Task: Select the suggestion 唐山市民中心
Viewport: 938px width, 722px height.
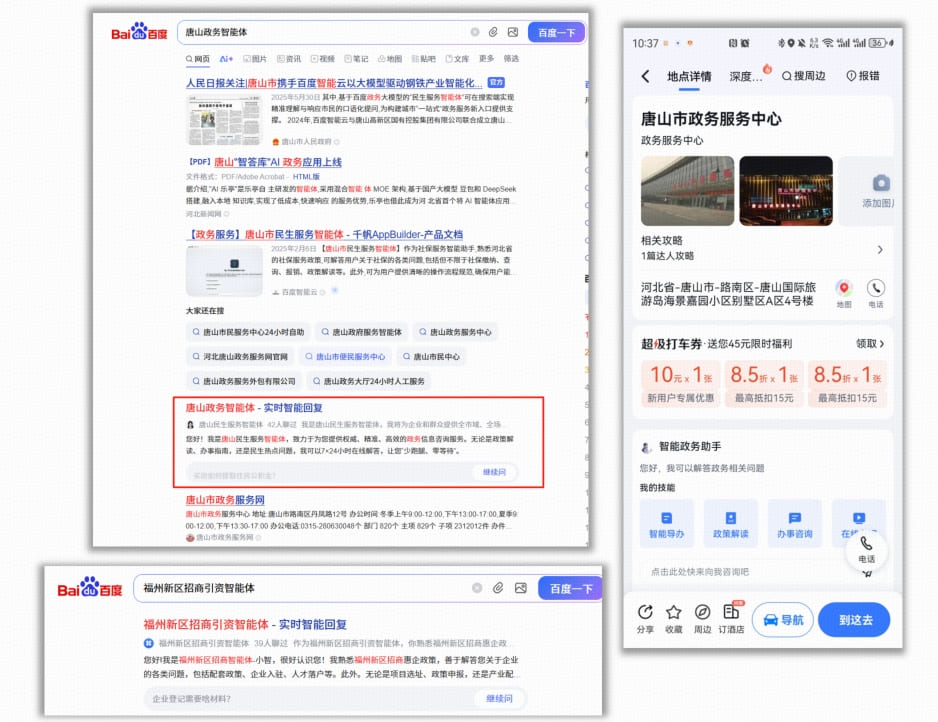Action: click(x=431, y=357)
